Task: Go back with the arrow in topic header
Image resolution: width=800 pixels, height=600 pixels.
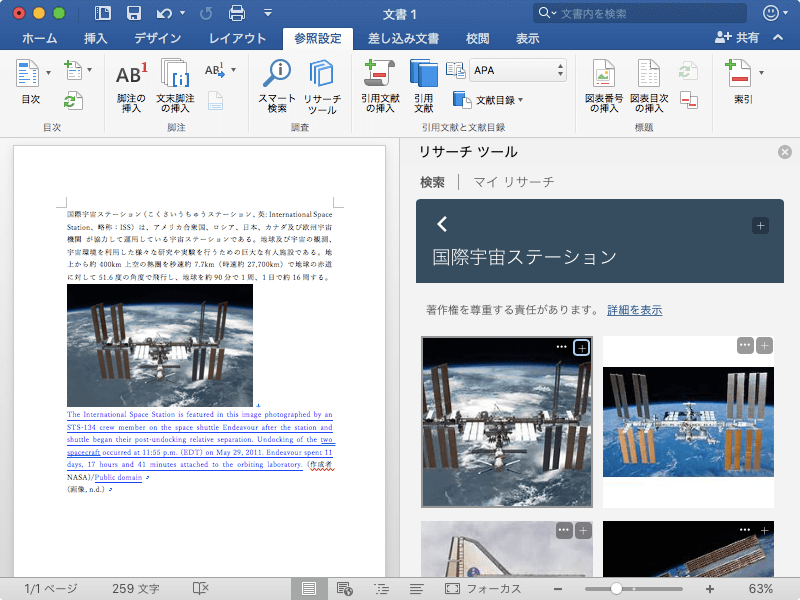Action: (x=442, y=224)
